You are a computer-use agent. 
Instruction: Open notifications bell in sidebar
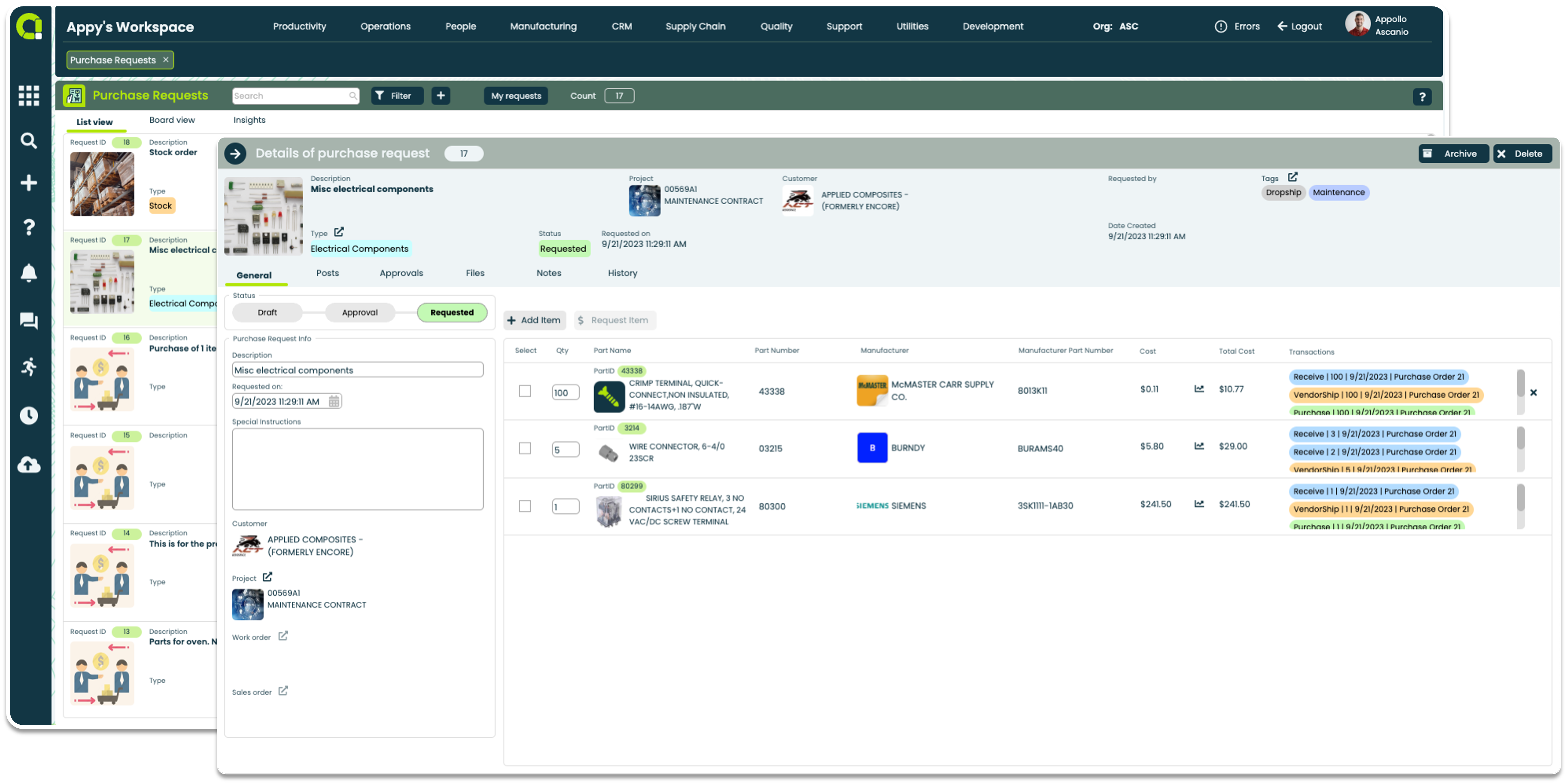point(29,273)
